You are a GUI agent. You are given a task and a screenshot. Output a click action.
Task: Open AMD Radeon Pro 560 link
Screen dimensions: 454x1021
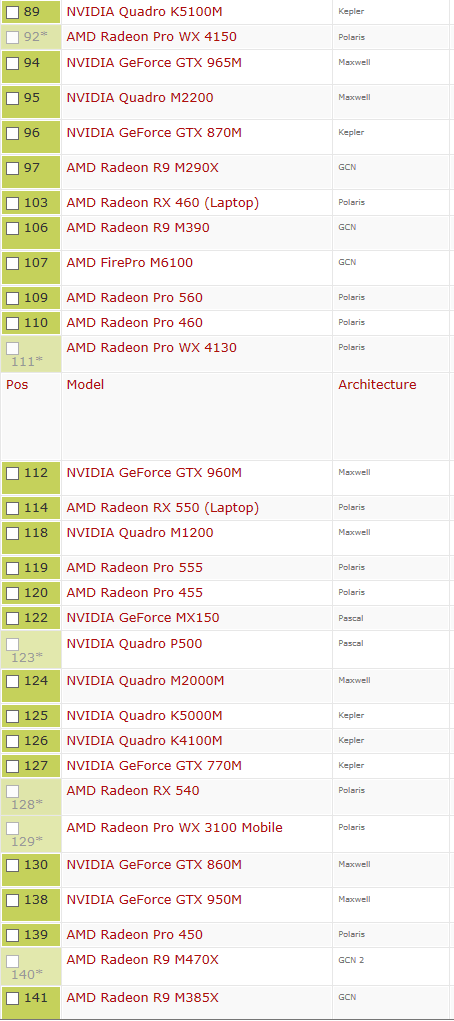[x=134, y=298]
